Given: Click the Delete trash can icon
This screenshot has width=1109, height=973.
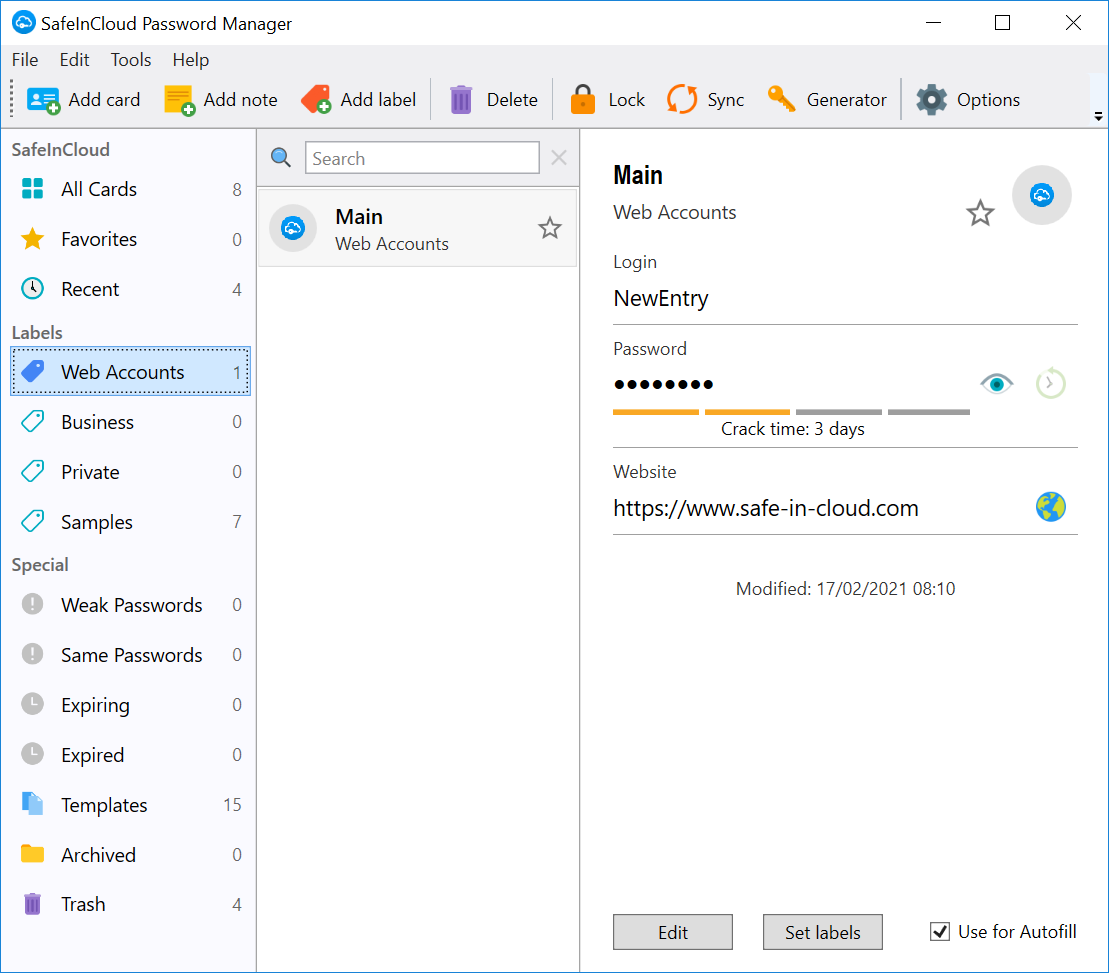Looking at the screenshot, I should tap(461, 100).
